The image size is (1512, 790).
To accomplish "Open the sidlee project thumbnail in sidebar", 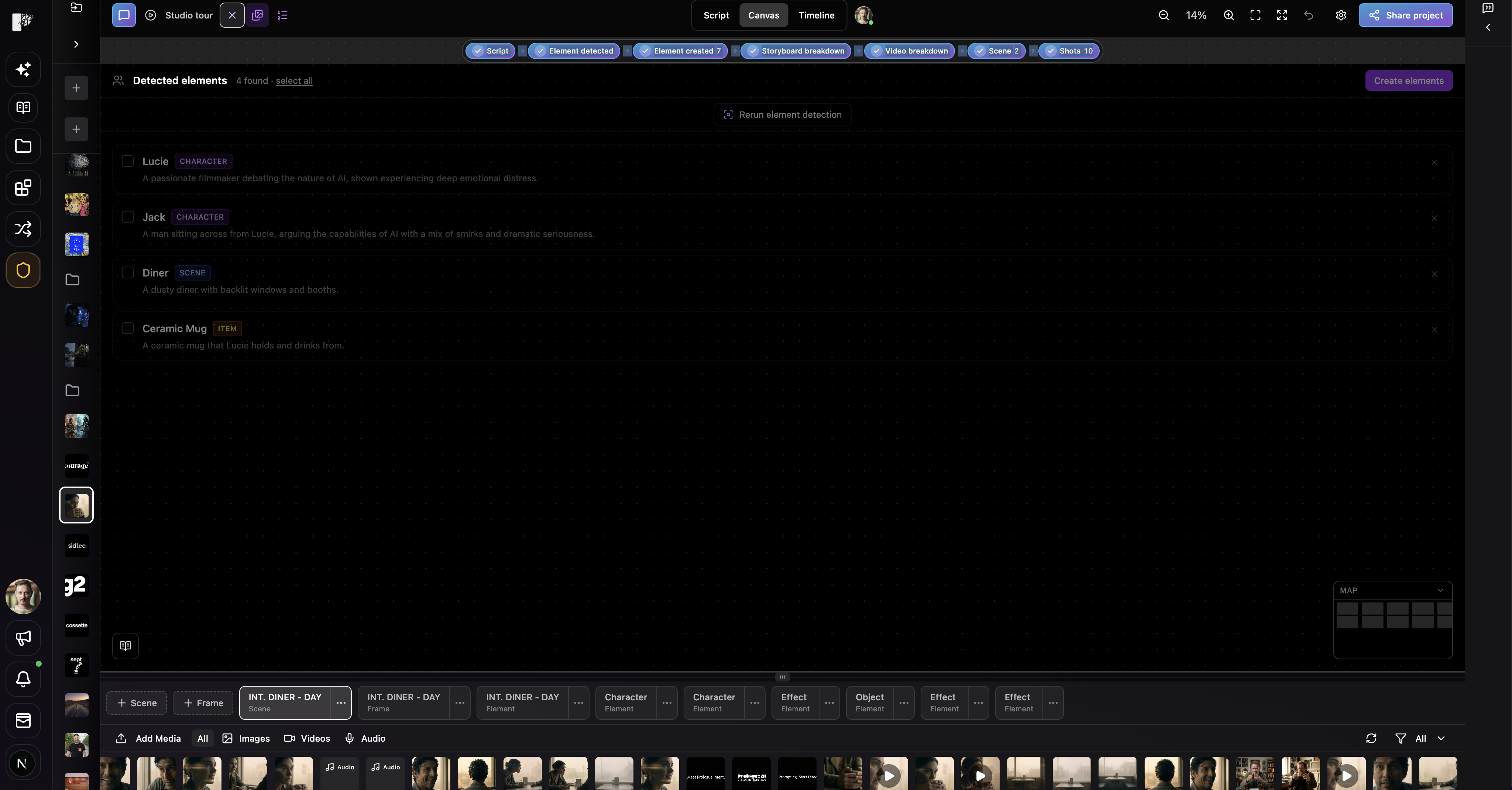I will [76, 545].
